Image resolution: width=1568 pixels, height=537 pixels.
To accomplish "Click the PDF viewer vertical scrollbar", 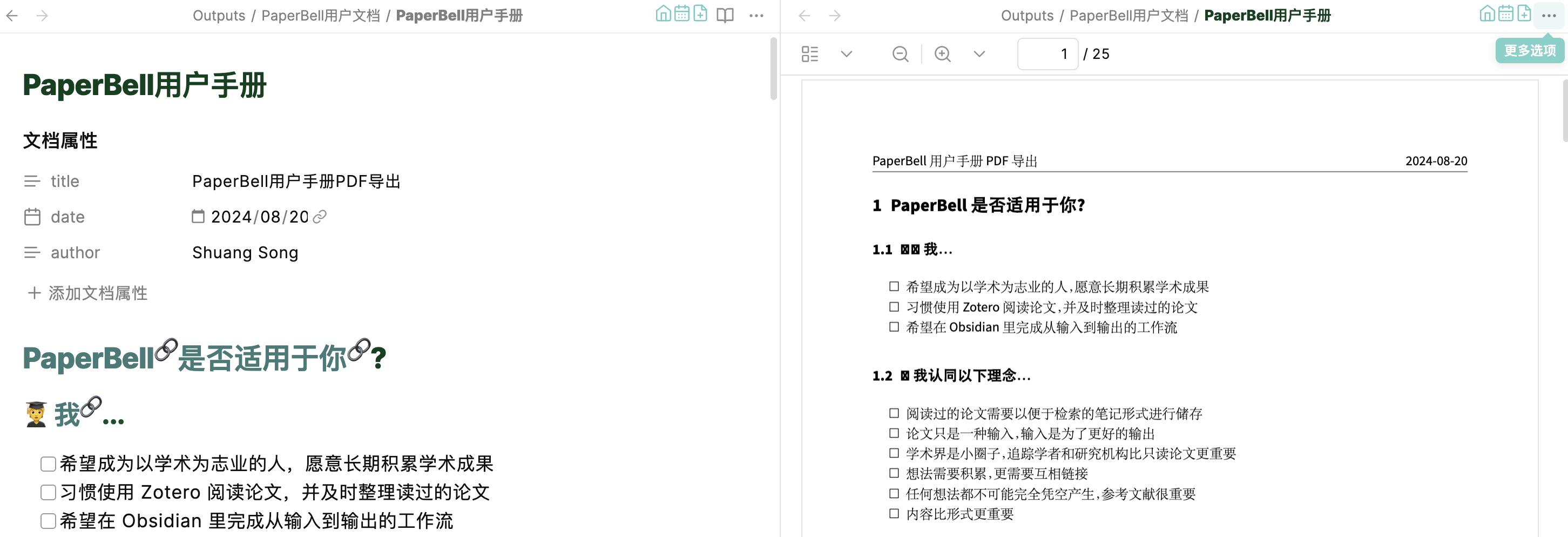I will point(1564,110).
